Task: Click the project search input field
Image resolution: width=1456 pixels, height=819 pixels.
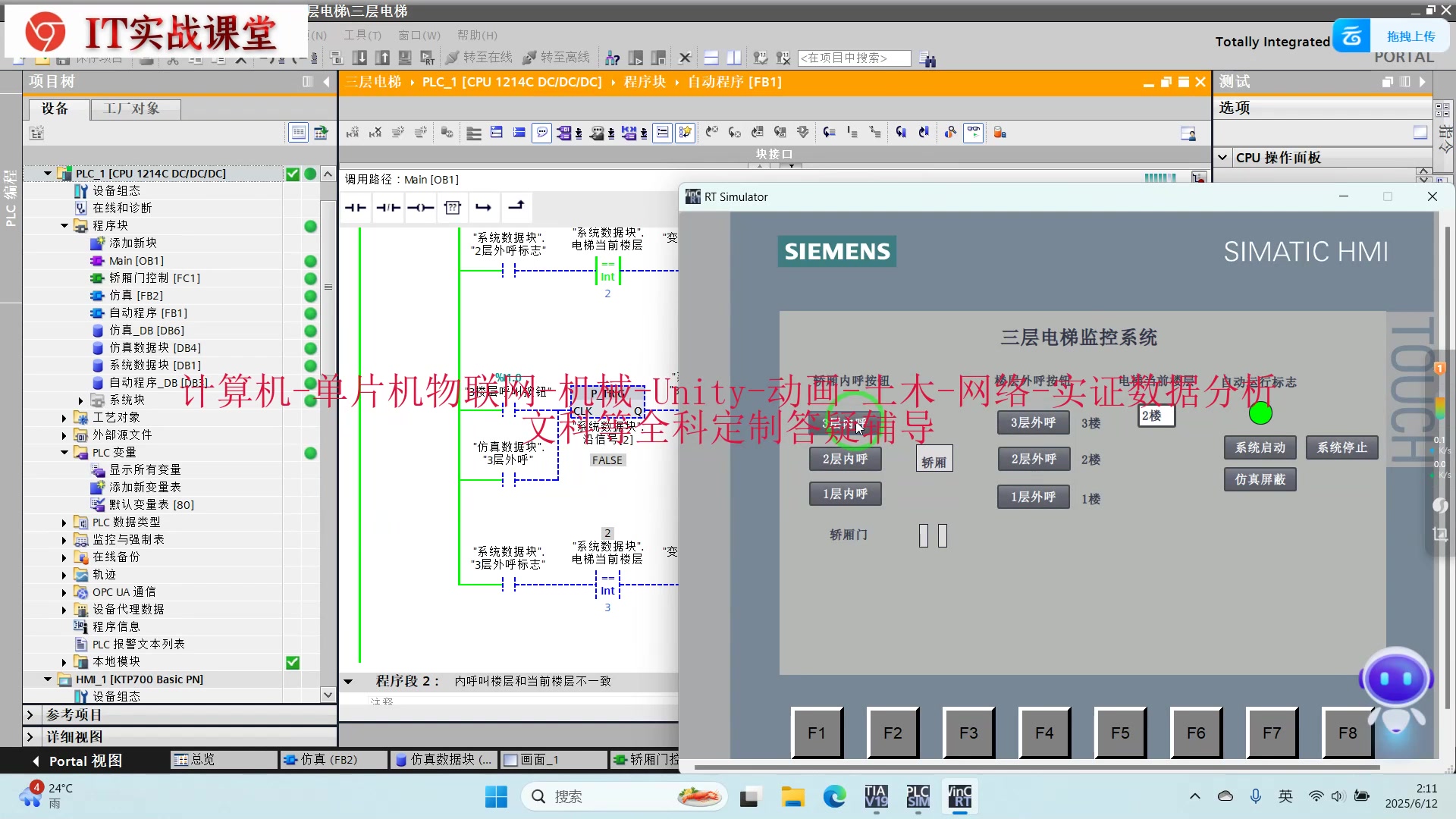Action: [854, 58]
